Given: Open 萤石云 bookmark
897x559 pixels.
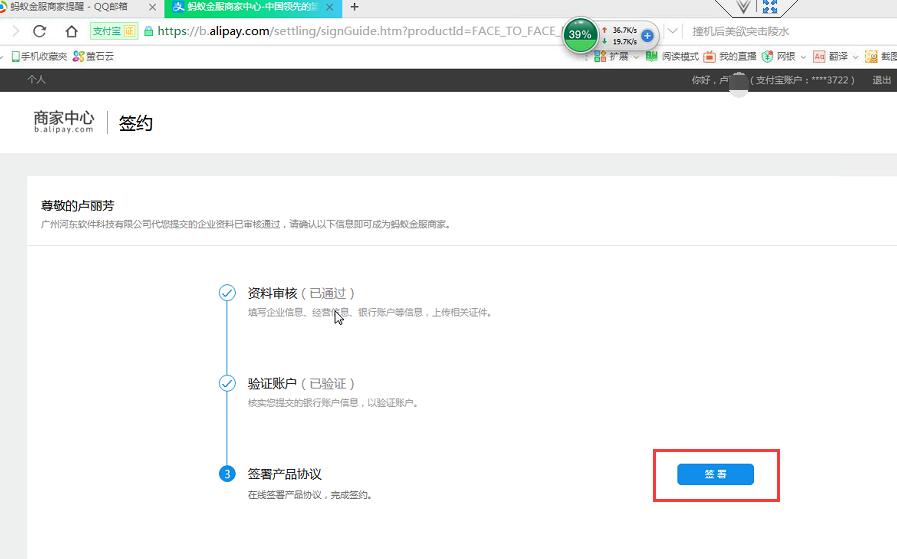Looking at the screenshot, I should 93,56.
